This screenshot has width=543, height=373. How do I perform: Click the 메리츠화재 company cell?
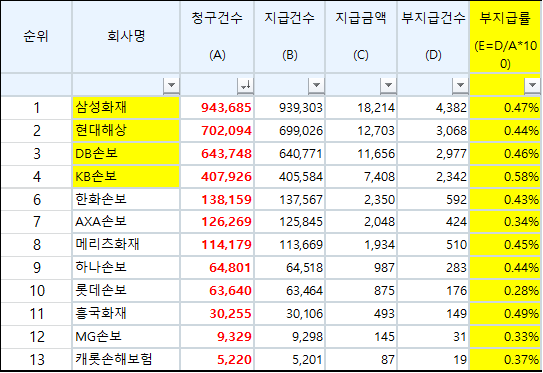click(x=126, y=245)
